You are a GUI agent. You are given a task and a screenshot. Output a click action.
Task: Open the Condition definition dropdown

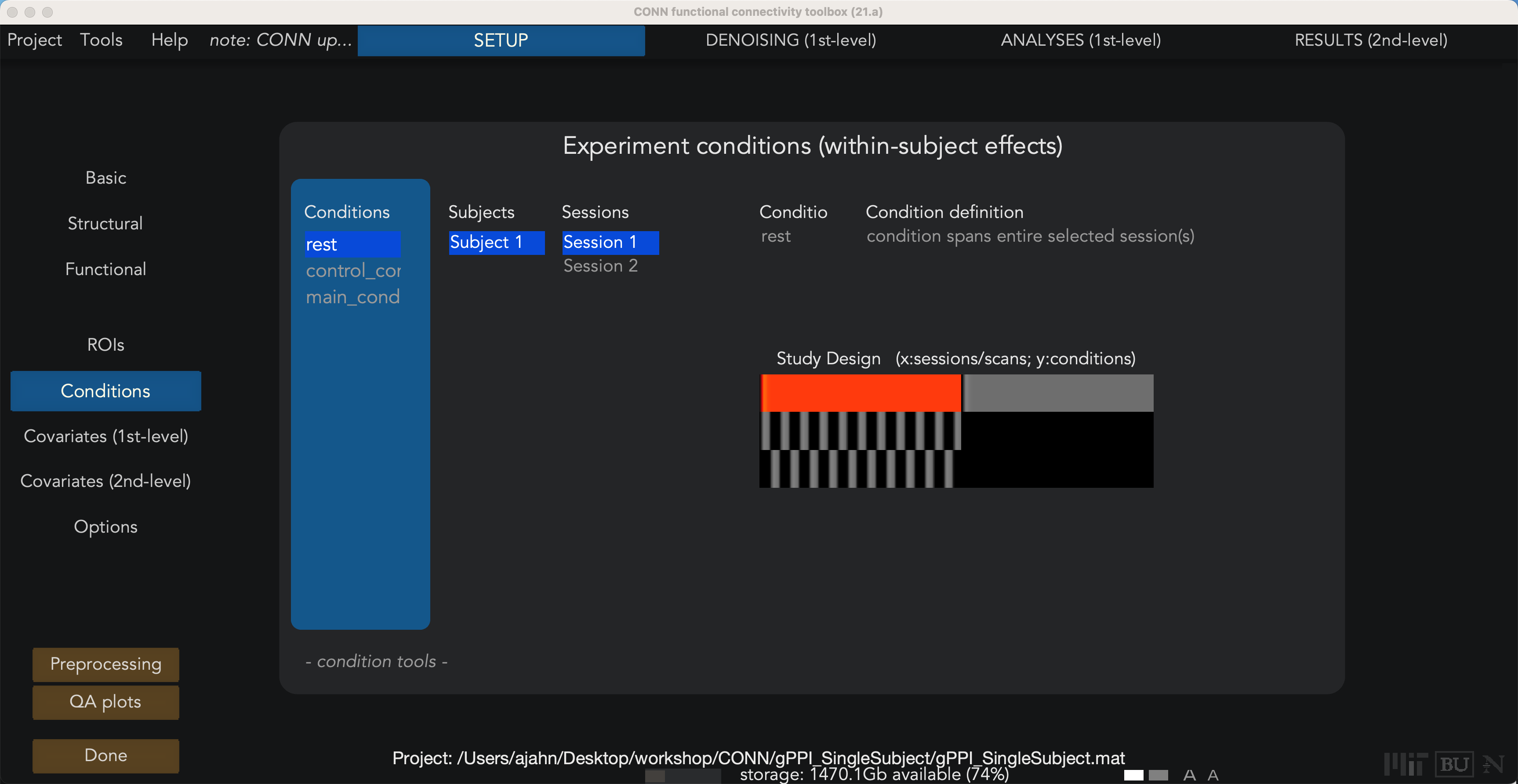(x=1030, y=236)
